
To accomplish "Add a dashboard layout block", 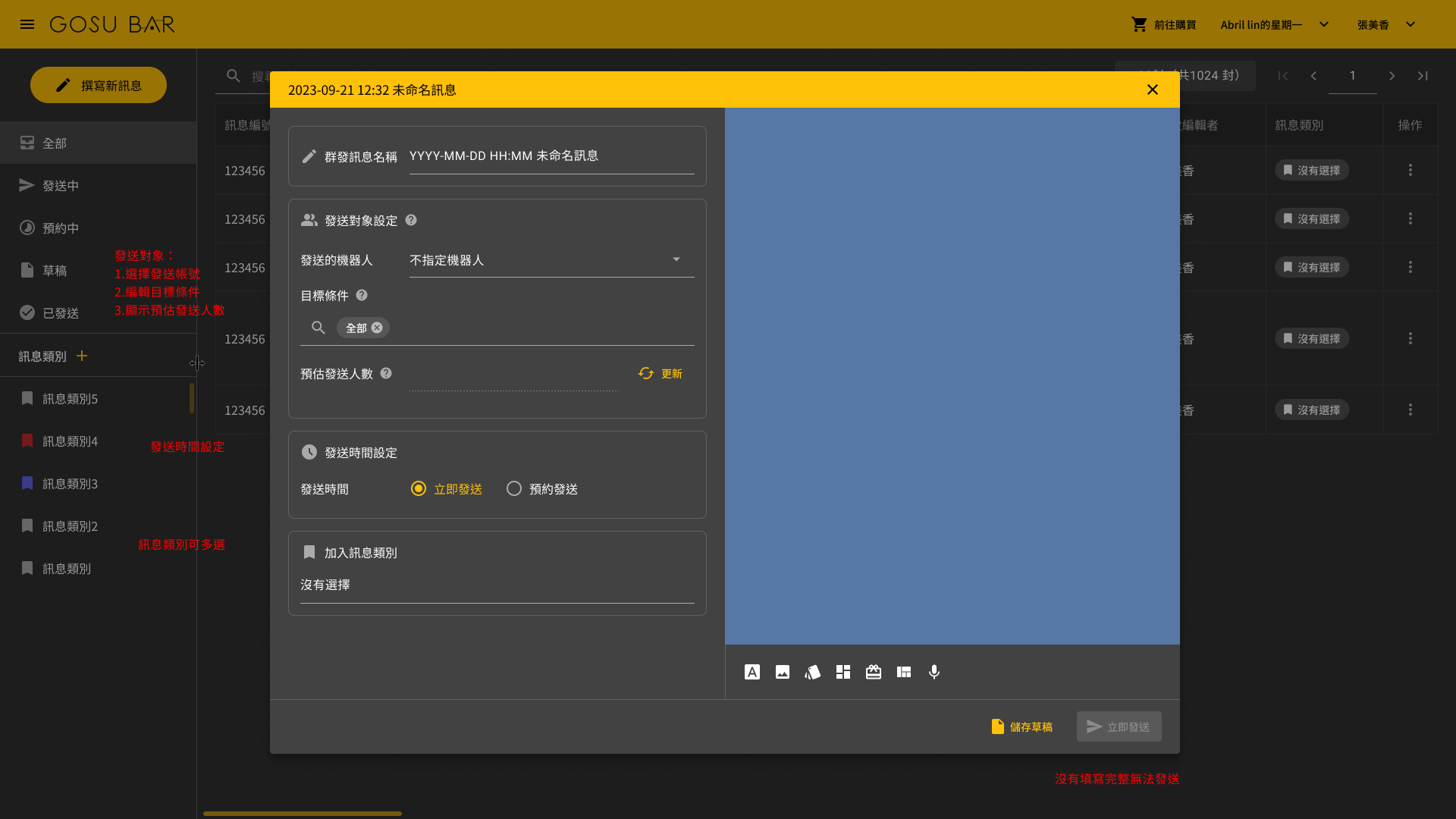I will pyautogui.click(x=843, y=672).
